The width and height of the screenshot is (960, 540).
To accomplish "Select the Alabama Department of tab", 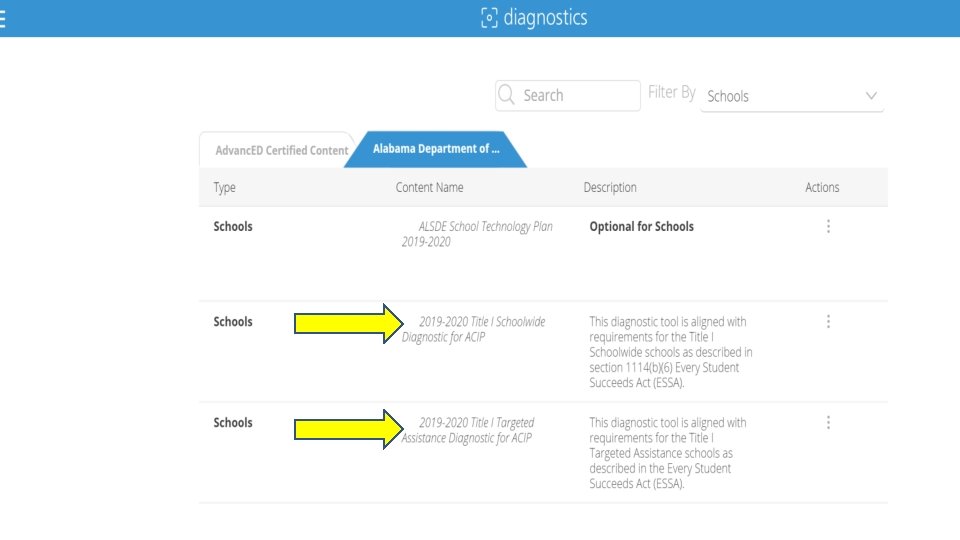I will click(435, 149).
